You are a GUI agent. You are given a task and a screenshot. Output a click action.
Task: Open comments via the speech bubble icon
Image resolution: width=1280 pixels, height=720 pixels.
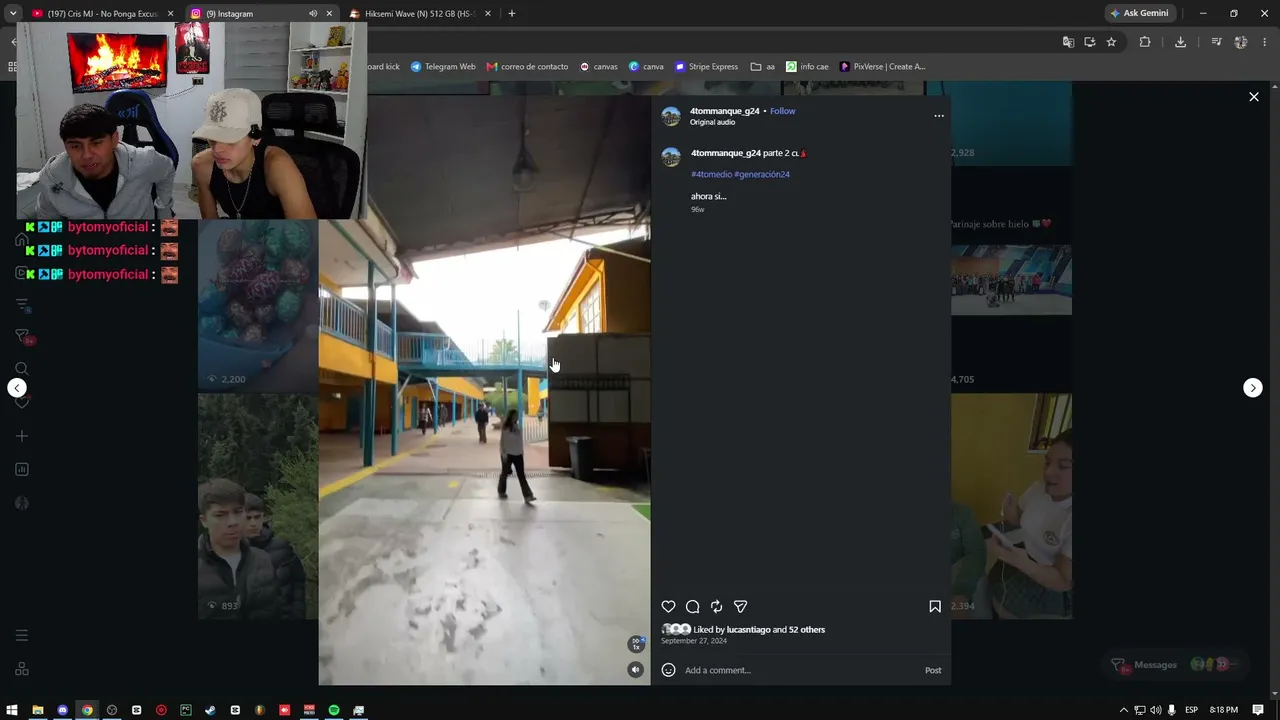pyautogui.click(x=692, y=607)
